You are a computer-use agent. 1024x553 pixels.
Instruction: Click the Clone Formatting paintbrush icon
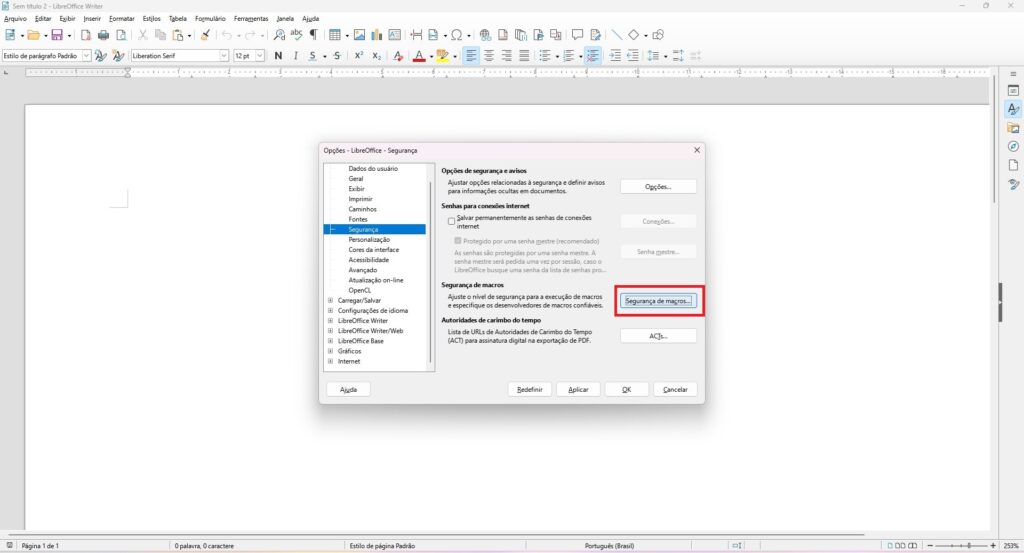click(x=205, y=35)
